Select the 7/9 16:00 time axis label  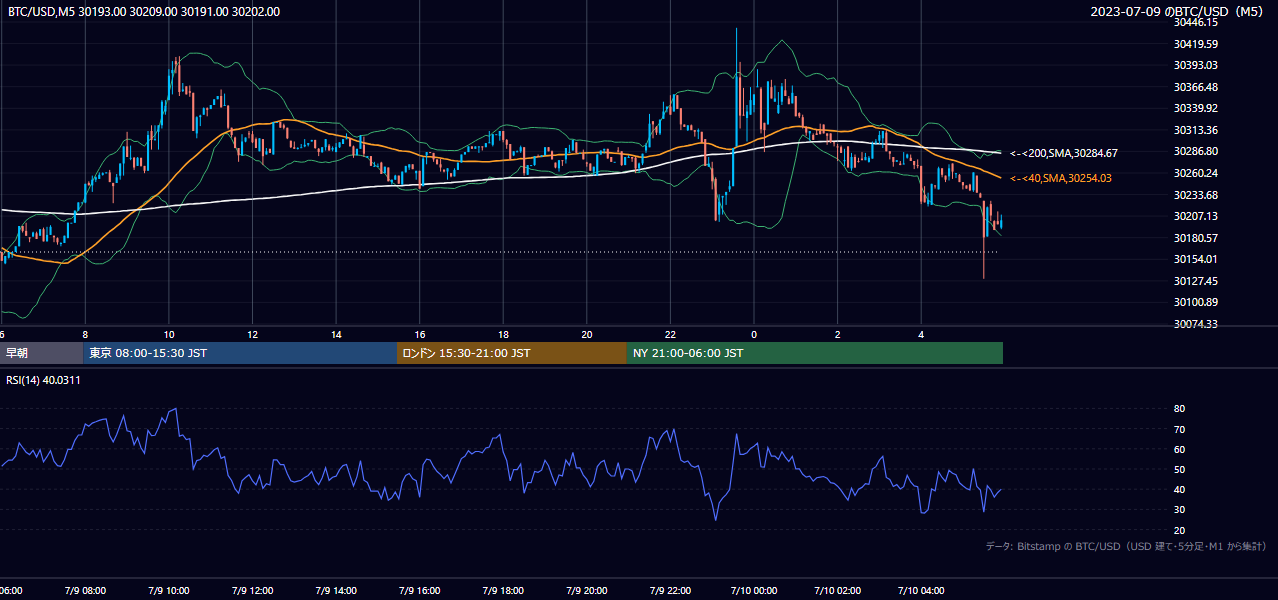pyautogui.click(x=420, y=591)
